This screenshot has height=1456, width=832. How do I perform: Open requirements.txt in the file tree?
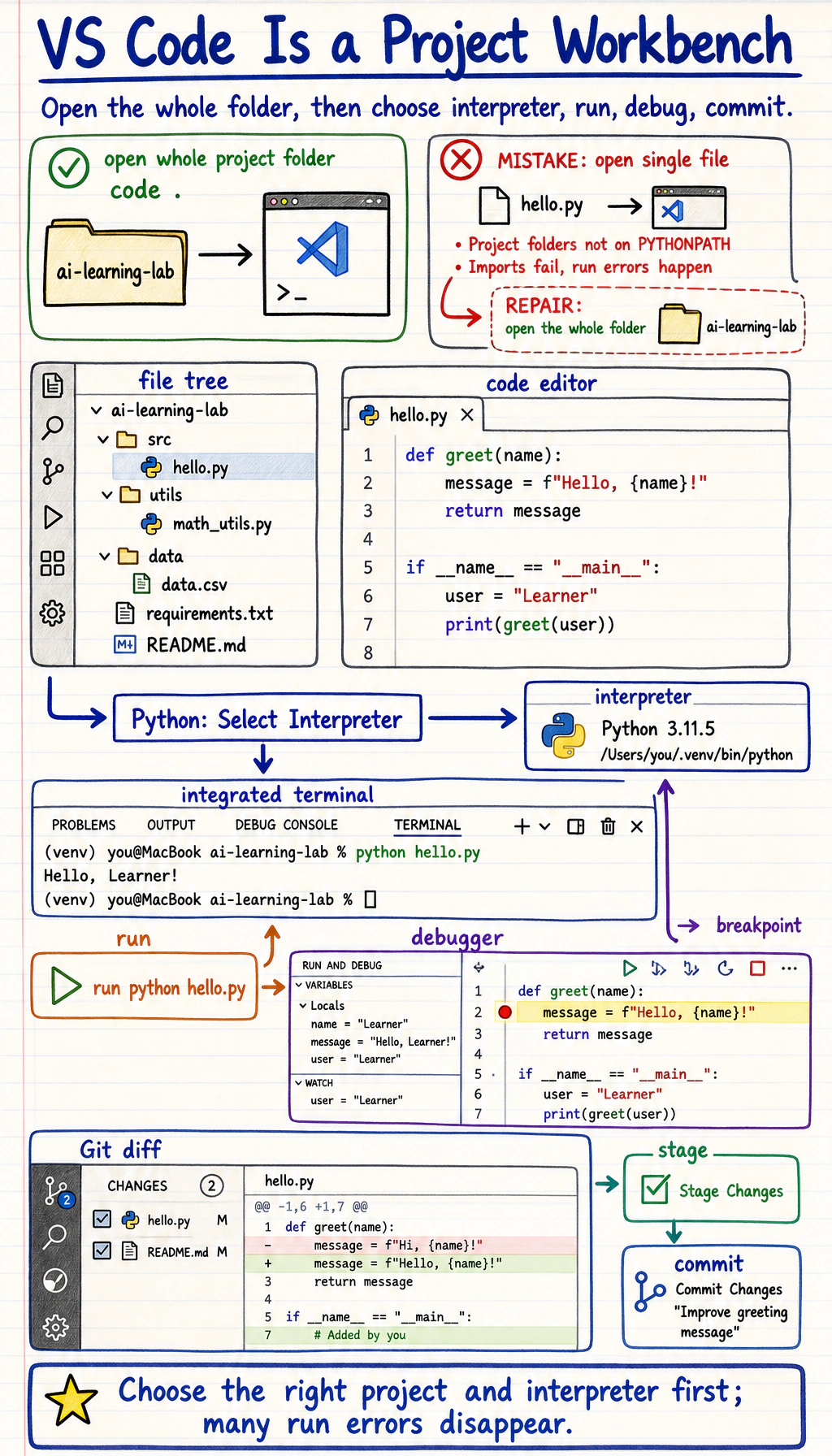pyautogui.click(x=194, y=613)
